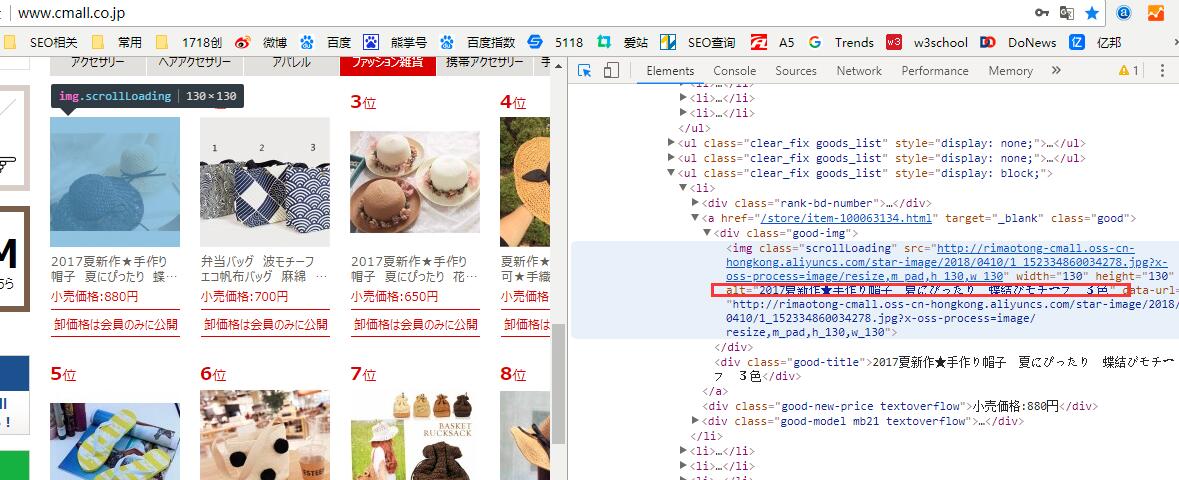Click the highlighted straw hat thumbnail
Image resolution: width=1179 pixels, height=480 pixels.
click(115, 181)
